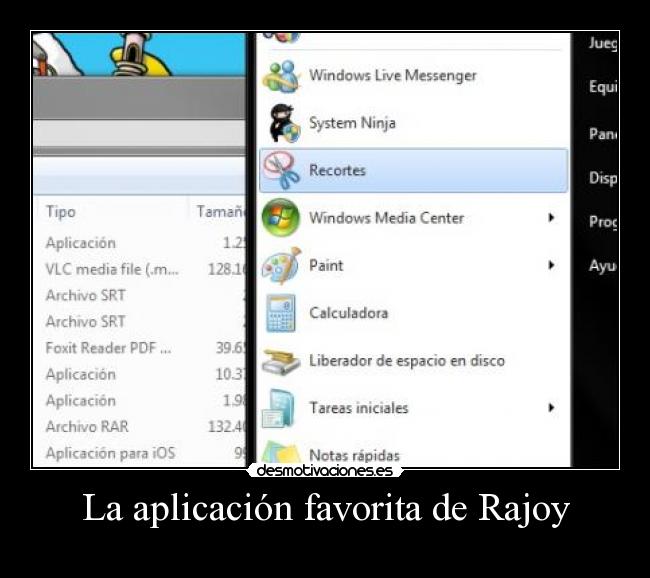
Task: Select the second Archivo SRT row
Action: pos(141,322)
